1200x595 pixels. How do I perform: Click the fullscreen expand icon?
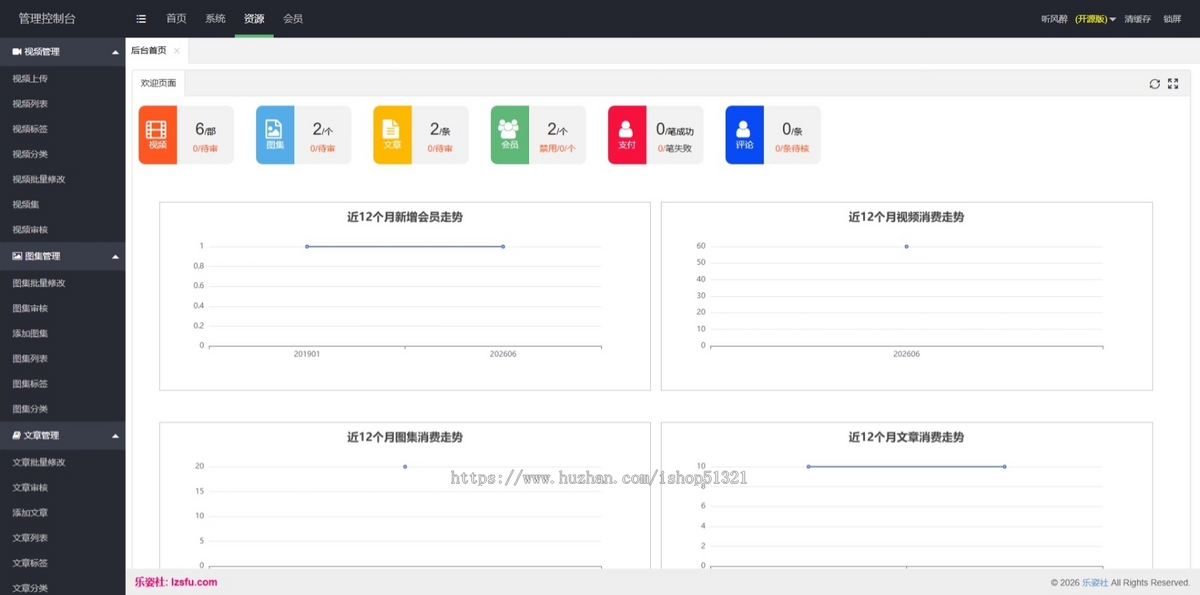point(1173,84)
